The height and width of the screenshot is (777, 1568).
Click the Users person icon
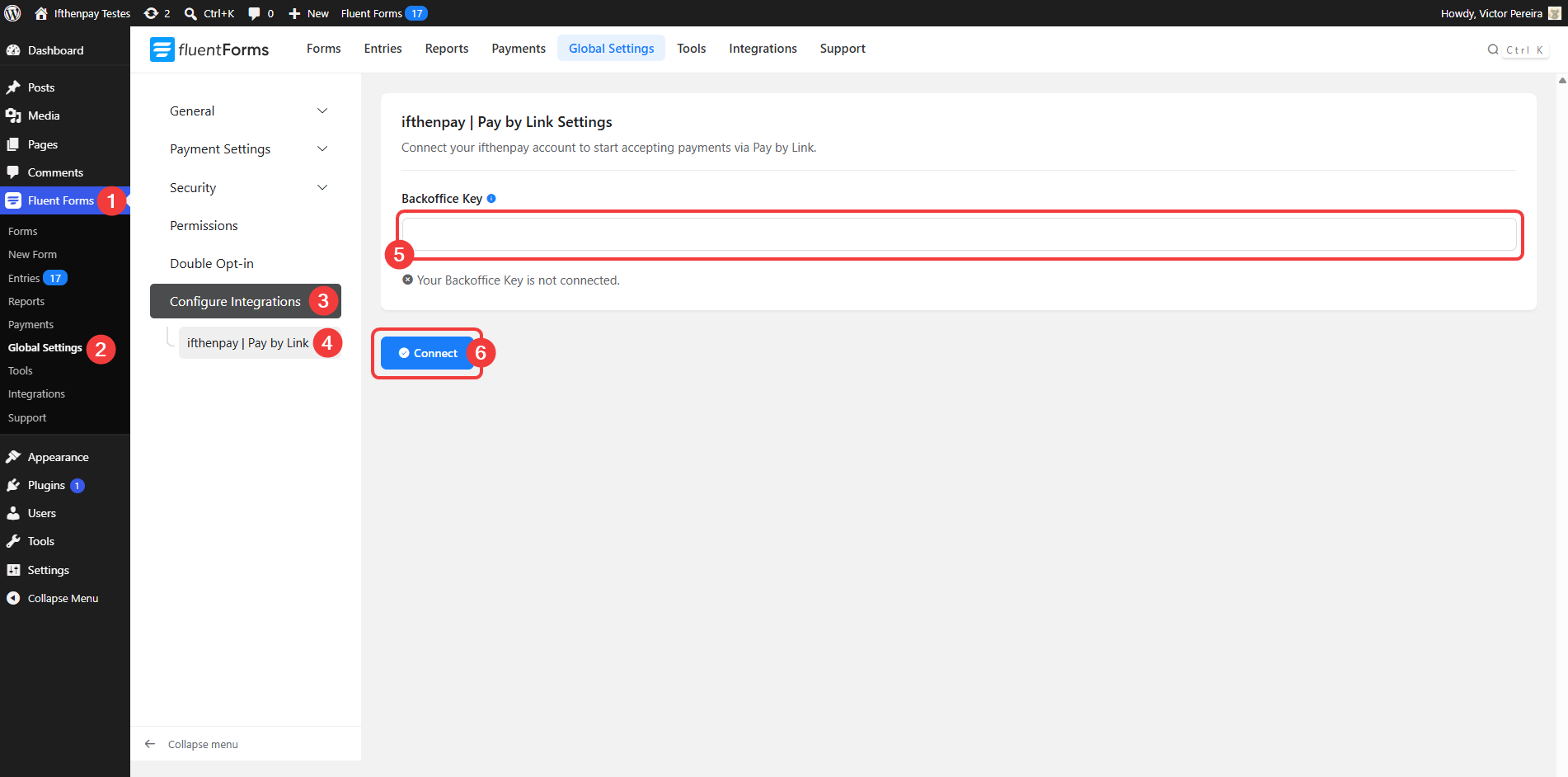[x=13, y=513]
